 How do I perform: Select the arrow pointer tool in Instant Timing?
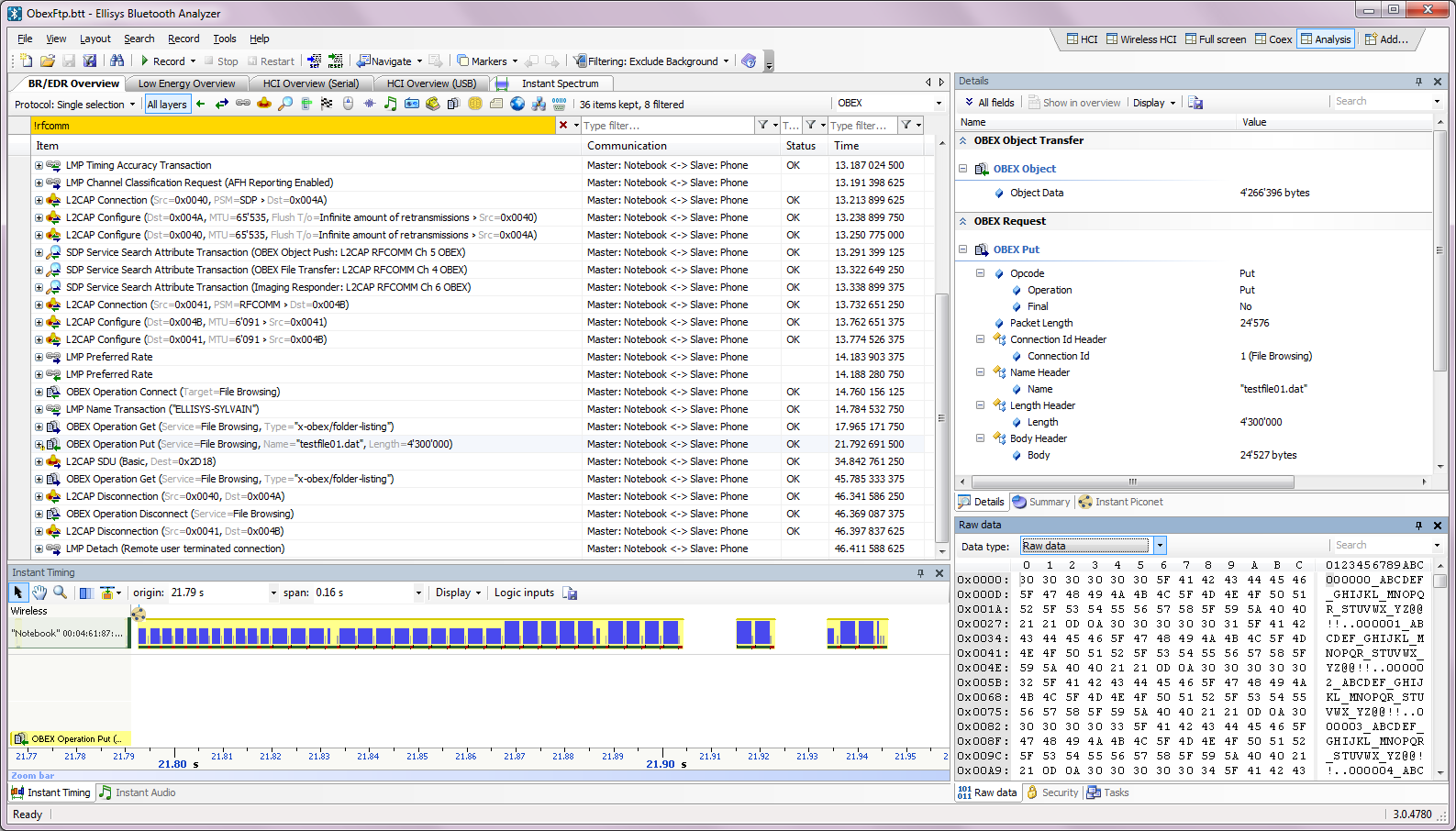[x=18, y=593]
